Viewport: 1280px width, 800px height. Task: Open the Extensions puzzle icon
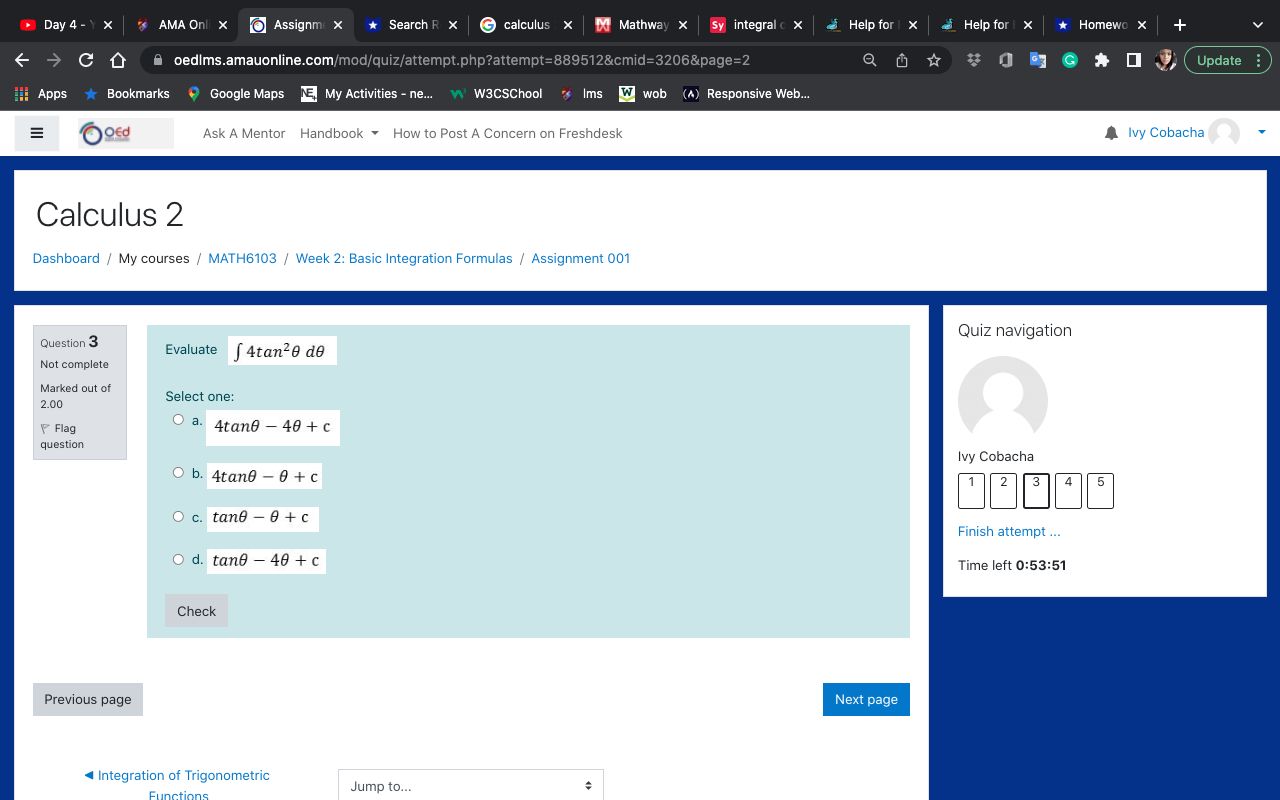tap(1102, 60)
